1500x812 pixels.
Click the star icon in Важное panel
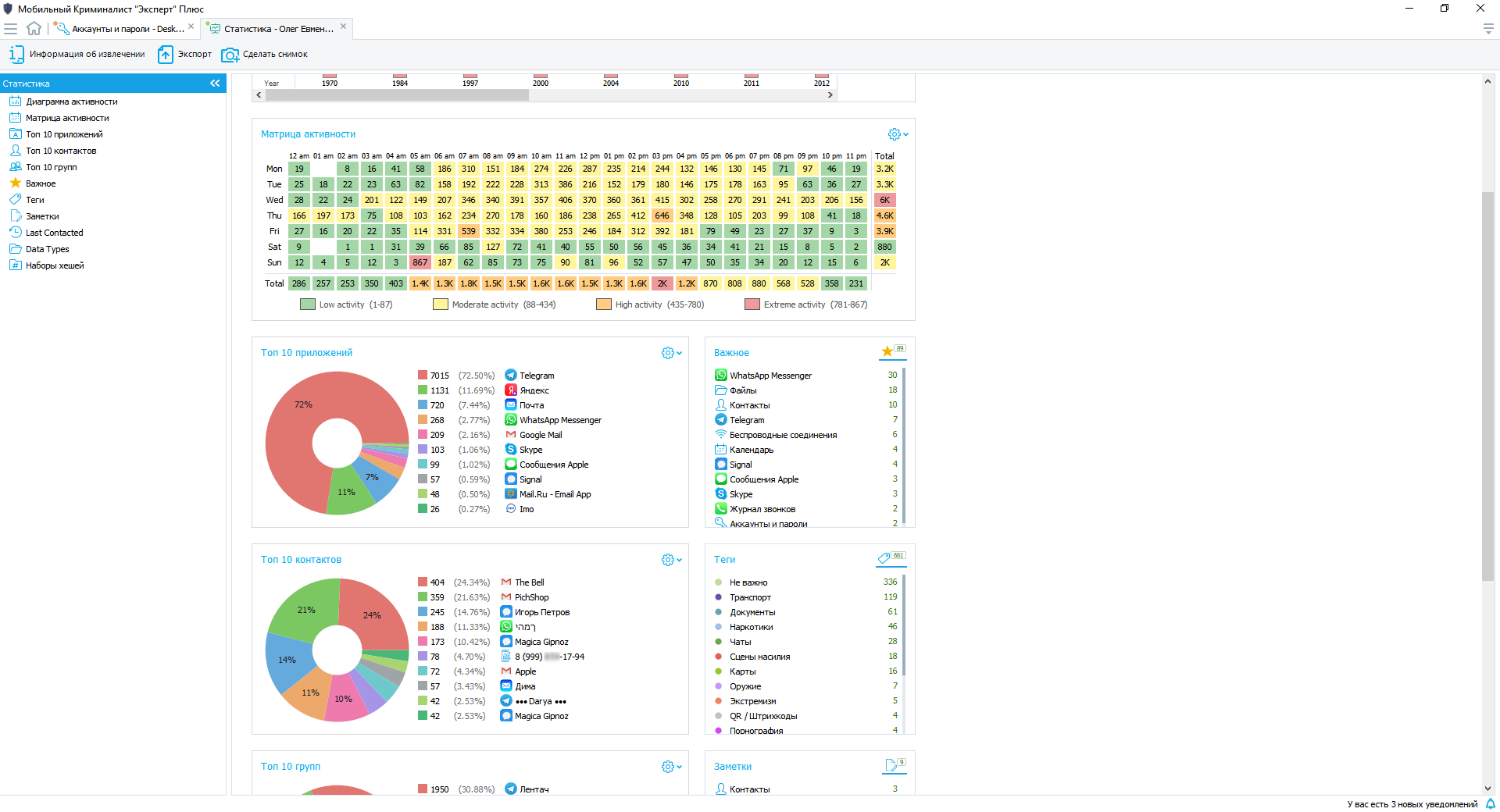click(887, 352)
